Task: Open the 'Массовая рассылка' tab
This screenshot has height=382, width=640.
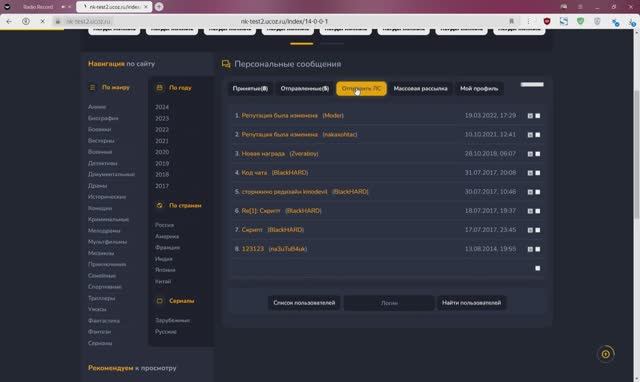Action: coord(420,89)
